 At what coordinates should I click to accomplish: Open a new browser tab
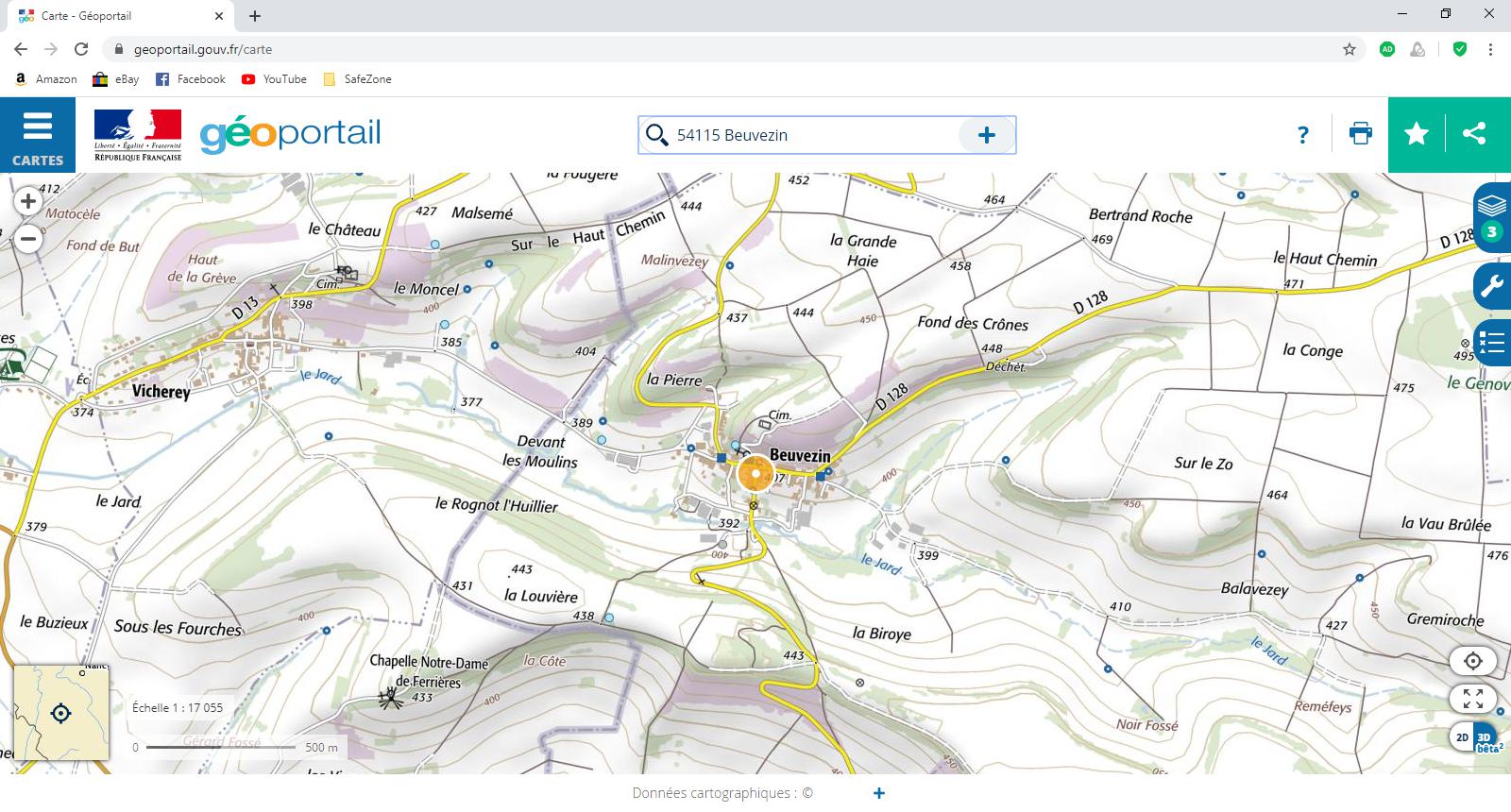click(255, 16)
